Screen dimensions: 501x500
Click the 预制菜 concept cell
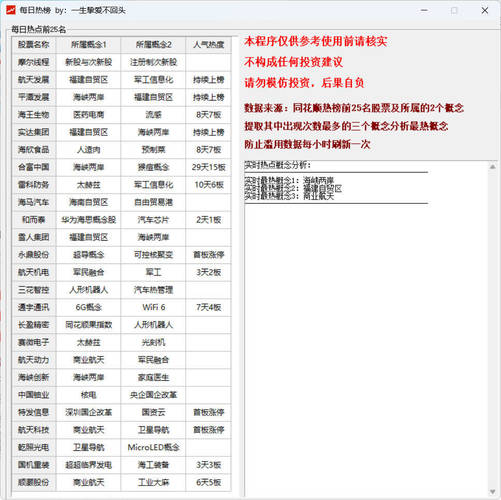(153, 150)
